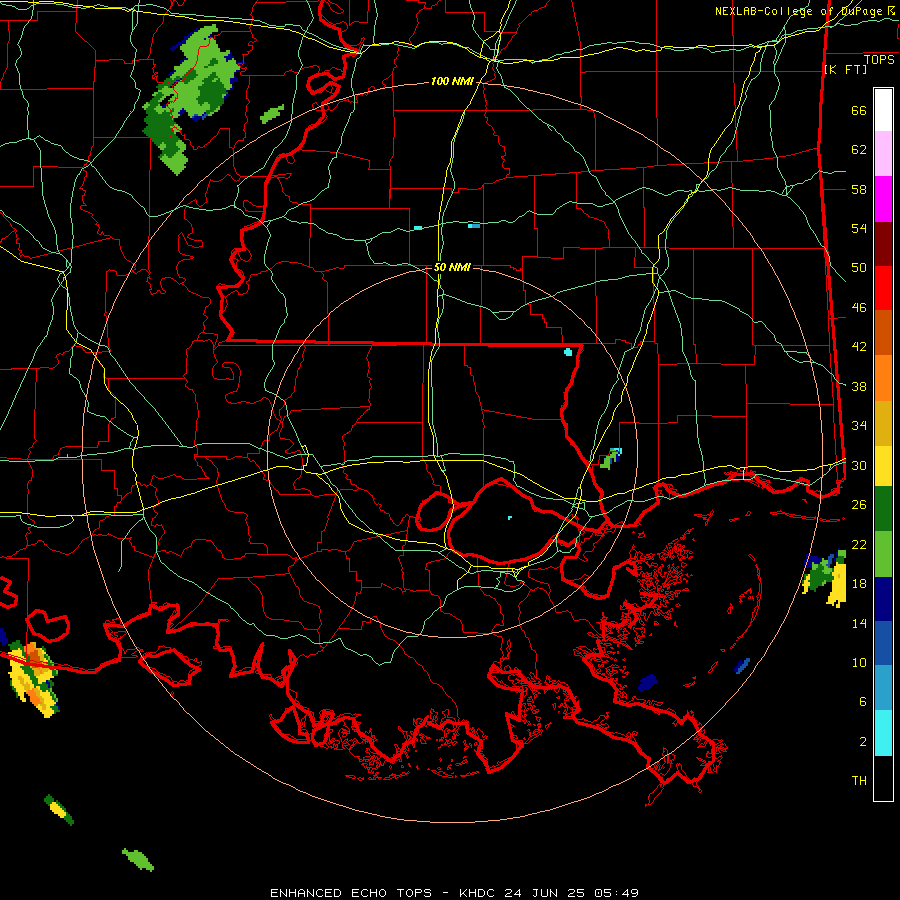Click the "30" legend value
900x900 pixels.
click(859, 465)
